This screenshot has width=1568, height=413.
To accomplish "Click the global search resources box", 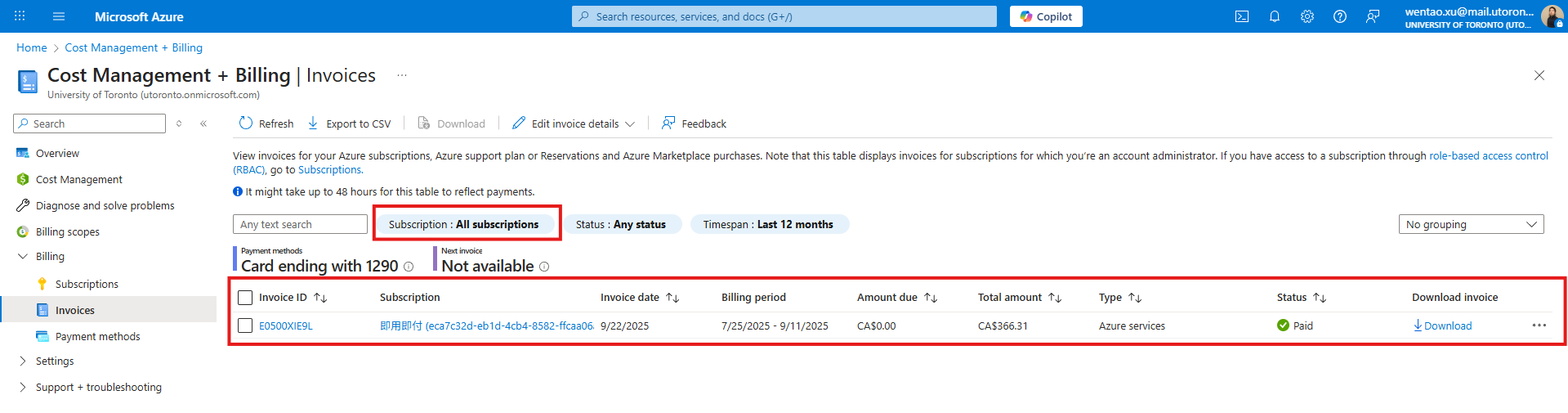I will (x=784, y=16).
